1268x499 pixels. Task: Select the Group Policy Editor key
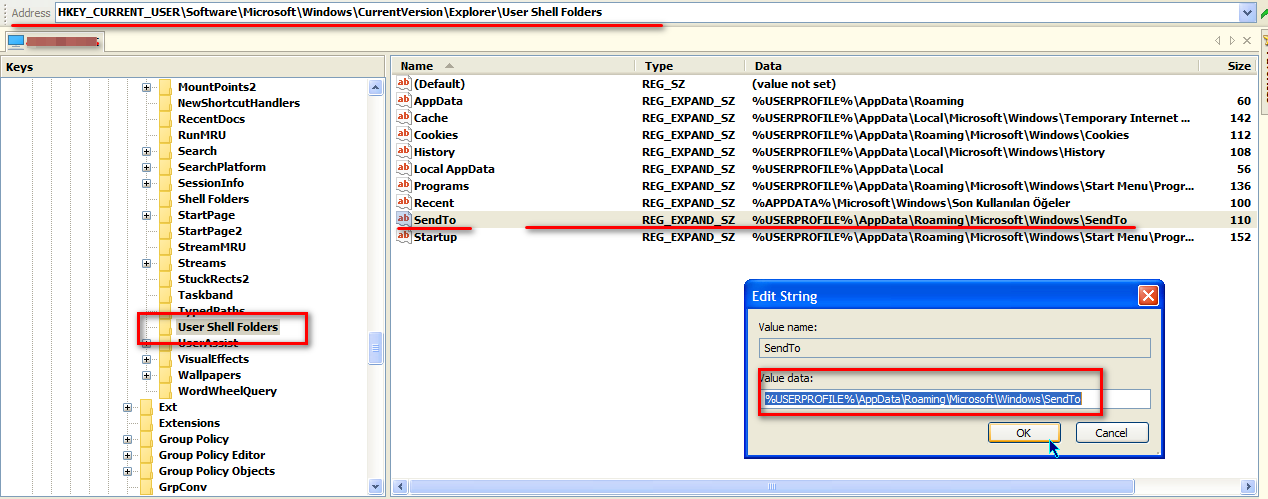click(212, 455)
